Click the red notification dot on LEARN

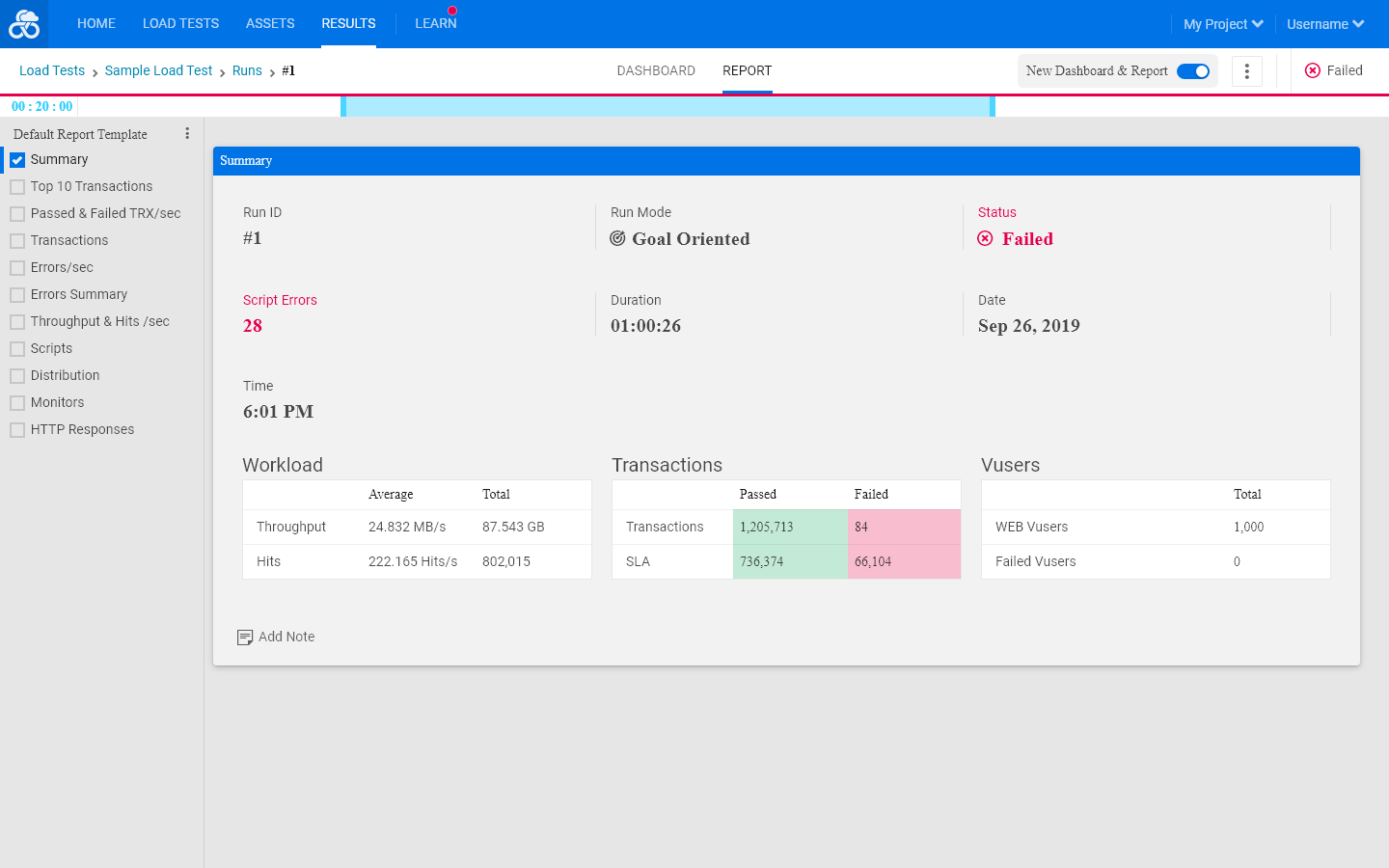(x=452, y=11)
